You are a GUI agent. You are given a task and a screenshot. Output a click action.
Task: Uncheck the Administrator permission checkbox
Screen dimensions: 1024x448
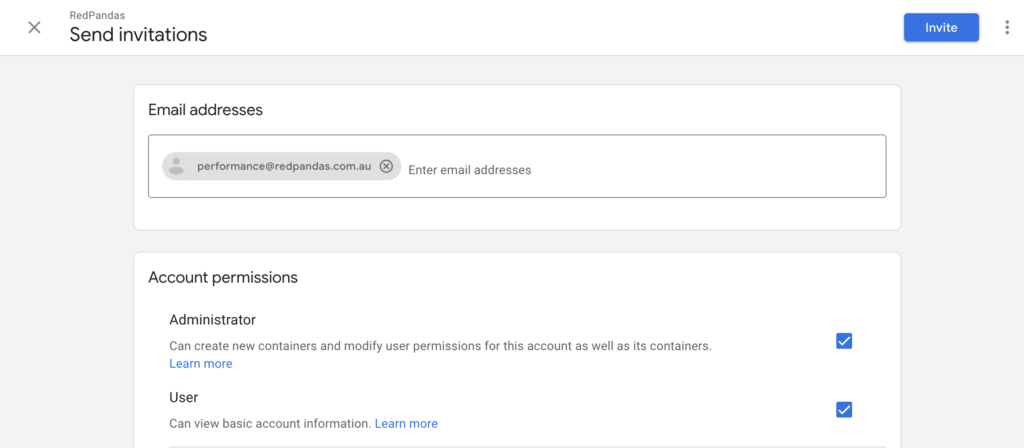pyautogui.click(x=844, y=341)
